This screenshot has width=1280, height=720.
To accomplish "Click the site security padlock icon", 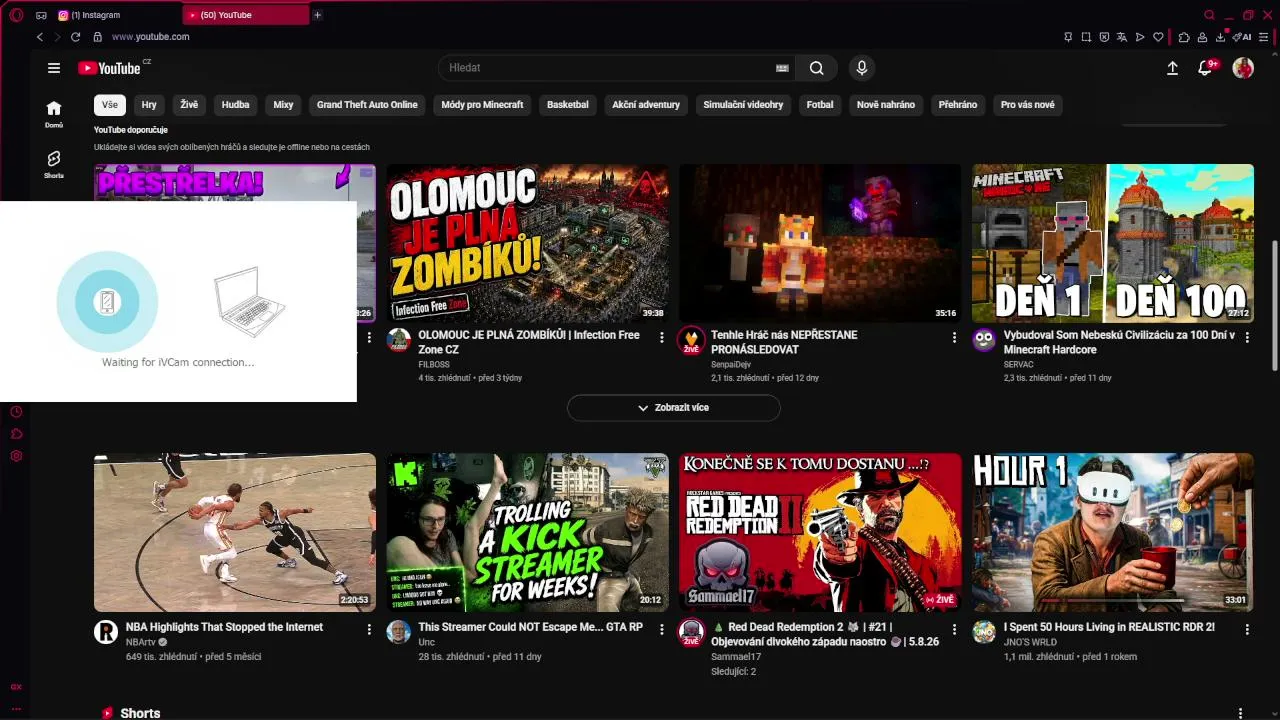I will pyautogui.click(x=97, y=37).
